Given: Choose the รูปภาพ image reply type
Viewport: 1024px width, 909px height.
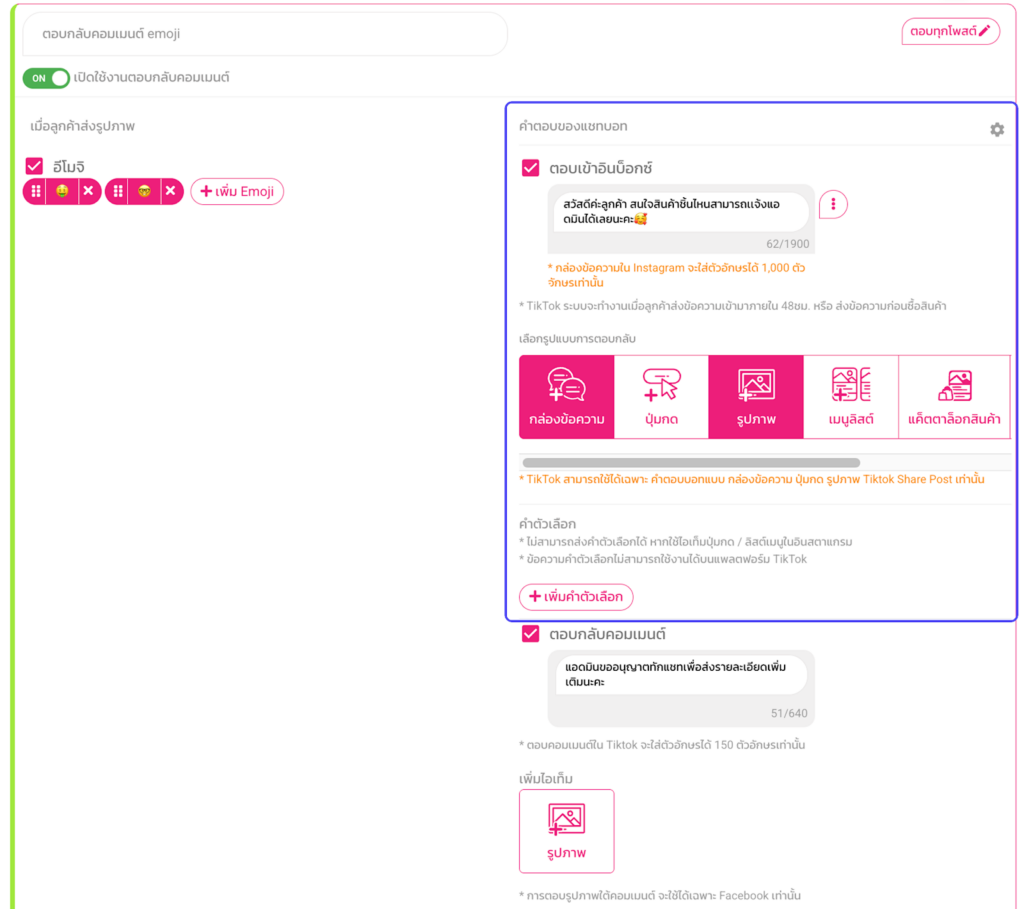Looking at the screenshot, I should coord(755,397).
